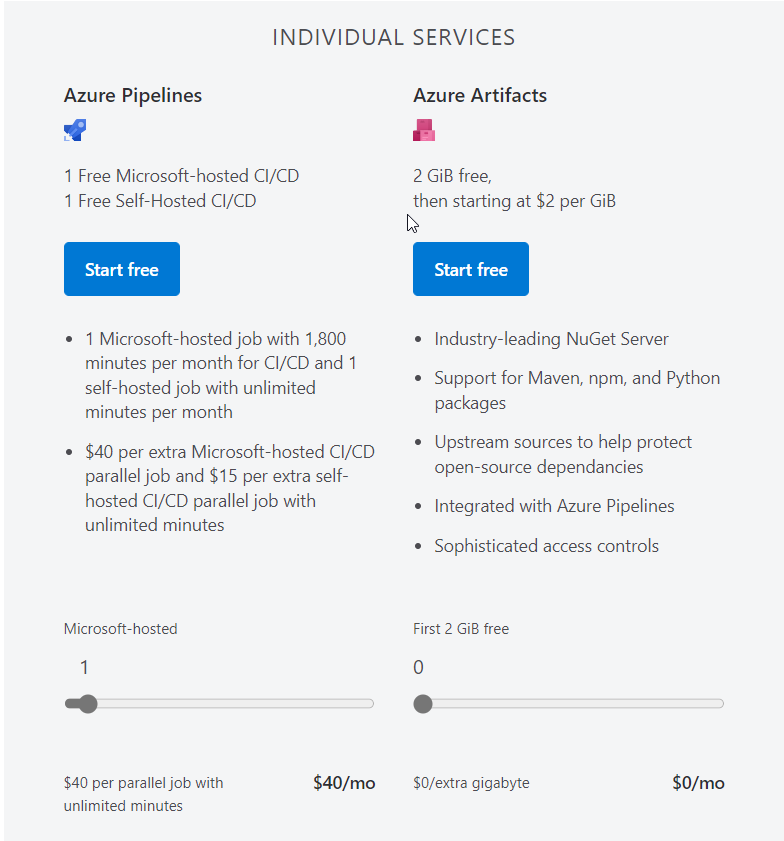Click the Microsoft-hosted job count value
The image size is (784, 841).
pyautogui.click(x=84, y=667)
